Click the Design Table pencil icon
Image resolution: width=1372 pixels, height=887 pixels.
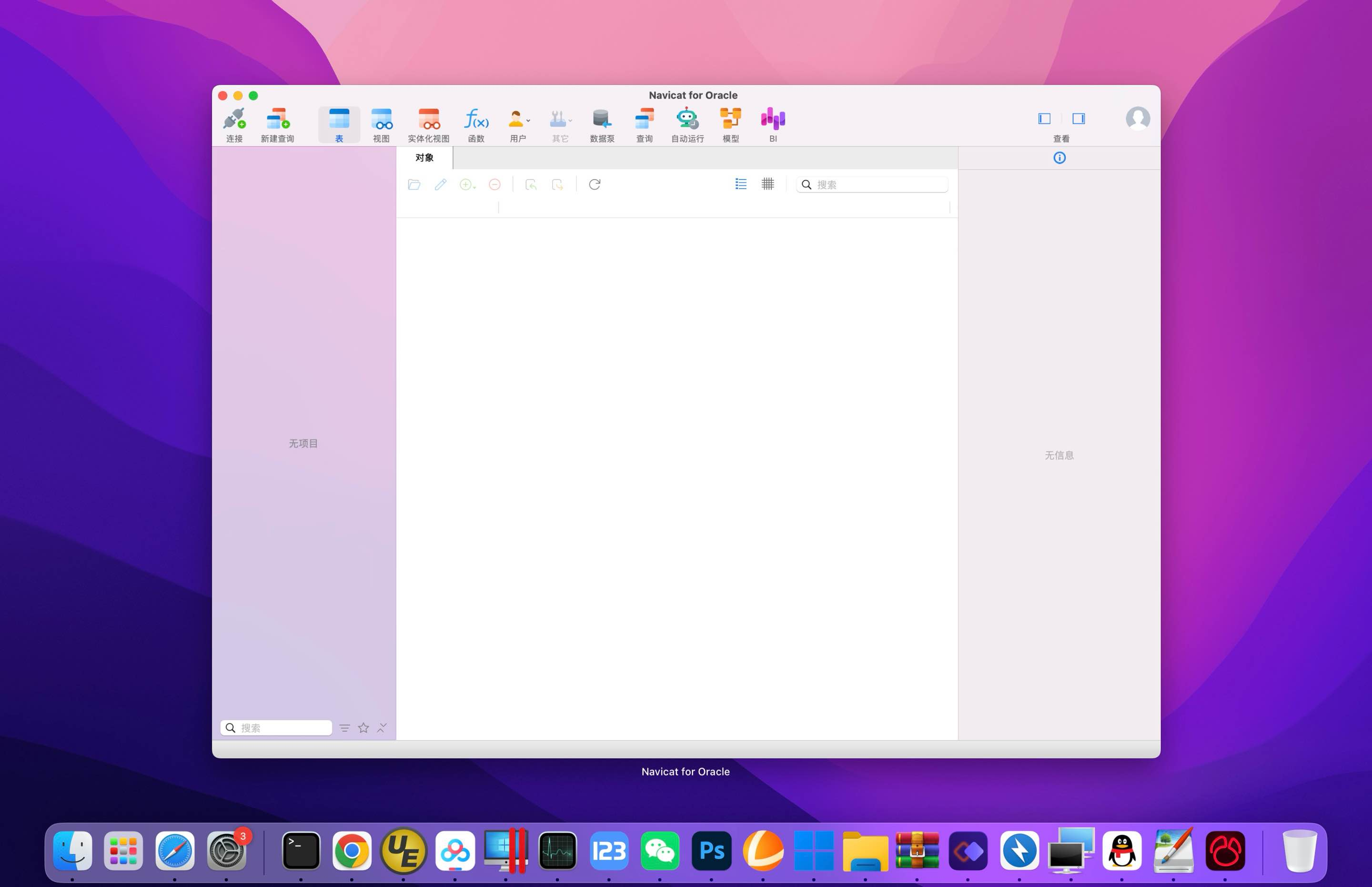(441, 184)
